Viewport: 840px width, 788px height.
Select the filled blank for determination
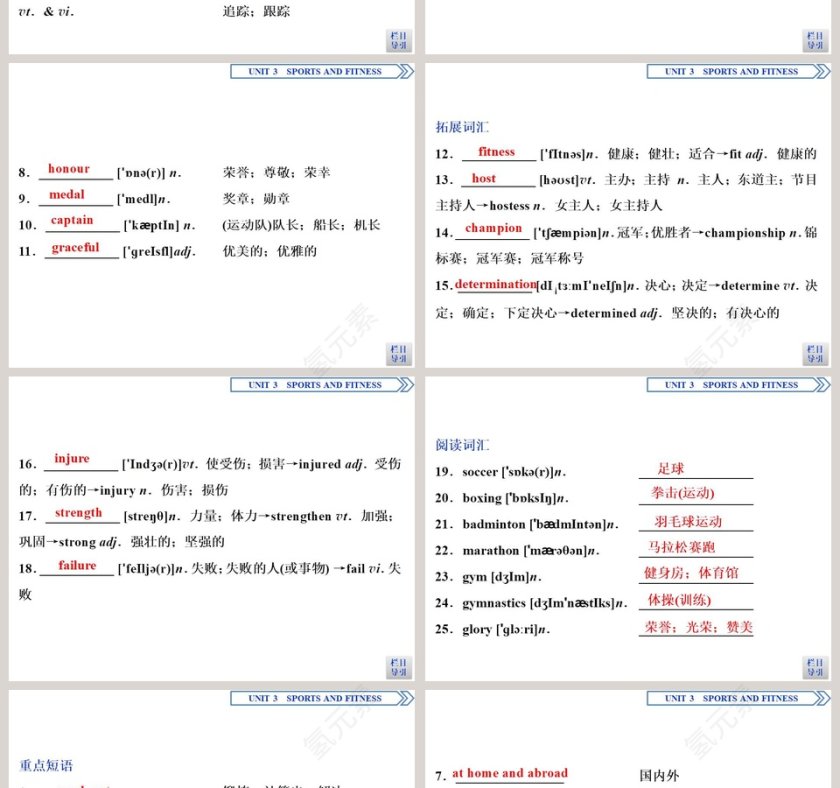coord(493,285)
